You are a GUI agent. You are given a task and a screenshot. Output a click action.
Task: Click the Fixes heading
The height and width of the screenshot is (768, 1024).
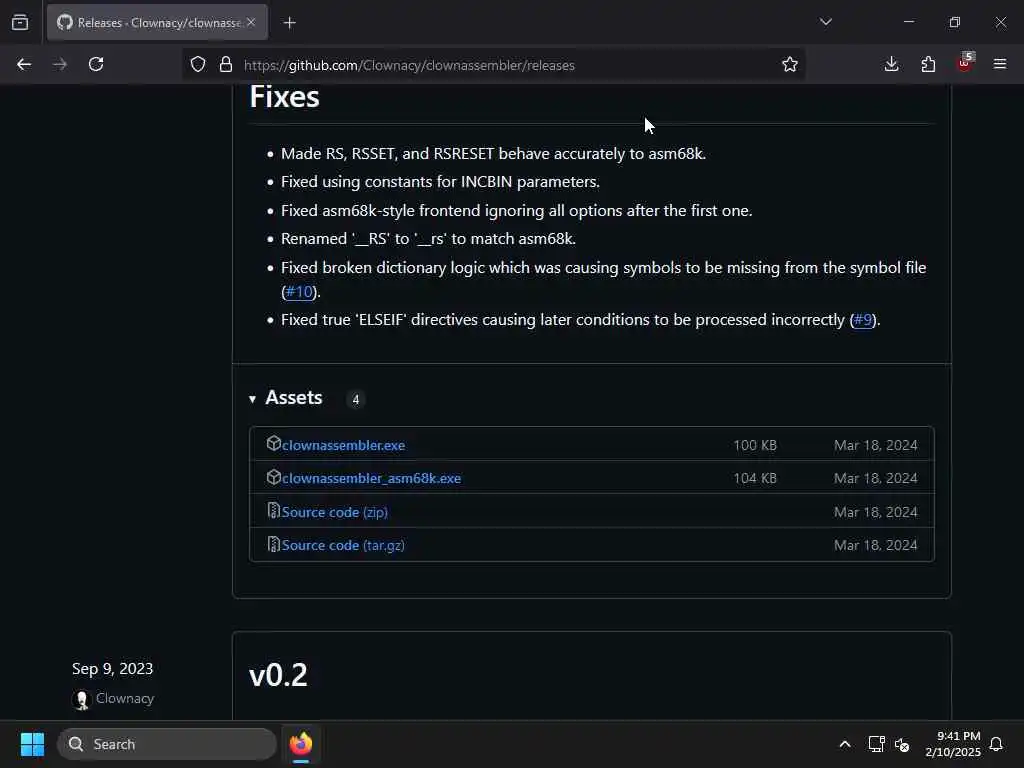coord(285,97)
